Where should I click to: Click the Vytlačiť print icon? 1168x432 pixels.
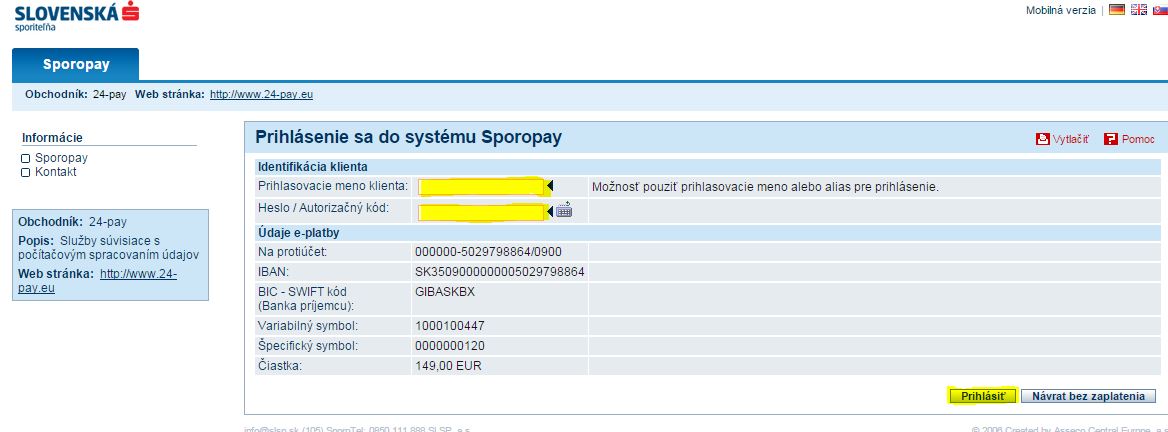tap(1043, 140)
